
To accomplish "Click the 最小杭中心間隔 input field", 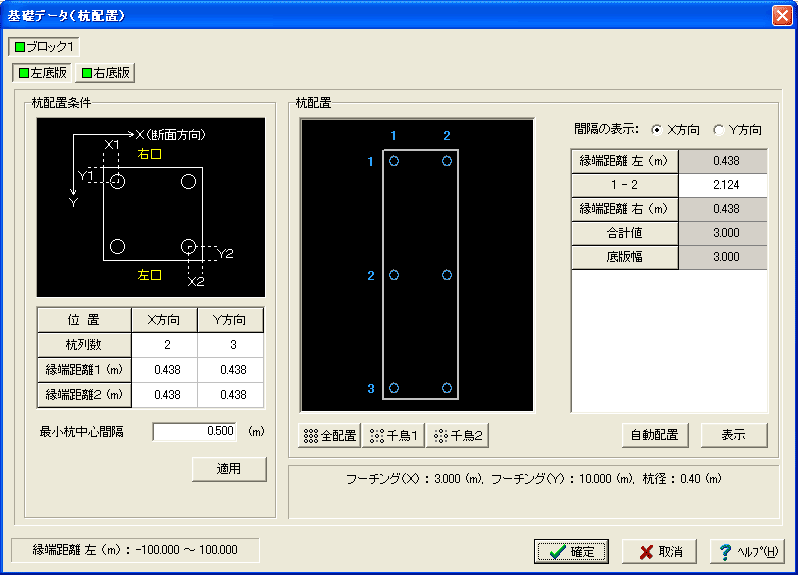I will pyautogui.click(x=194, y=432).
